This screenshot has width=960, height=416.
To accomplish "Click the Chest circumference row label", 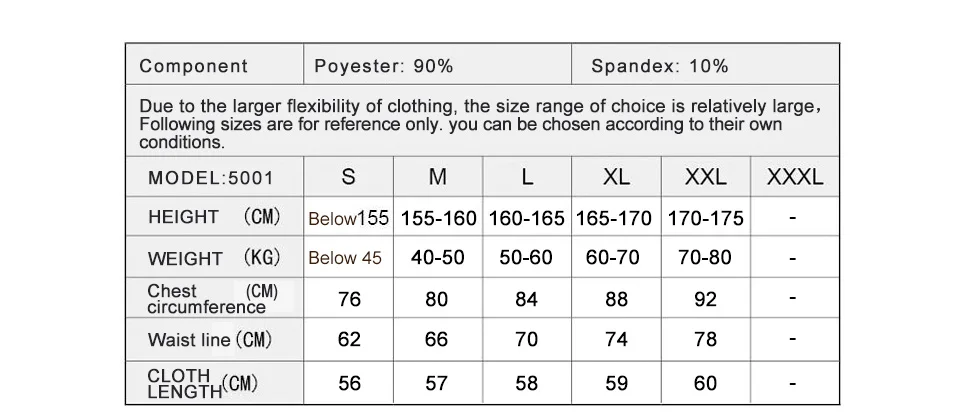I will (x=214, y=298).
